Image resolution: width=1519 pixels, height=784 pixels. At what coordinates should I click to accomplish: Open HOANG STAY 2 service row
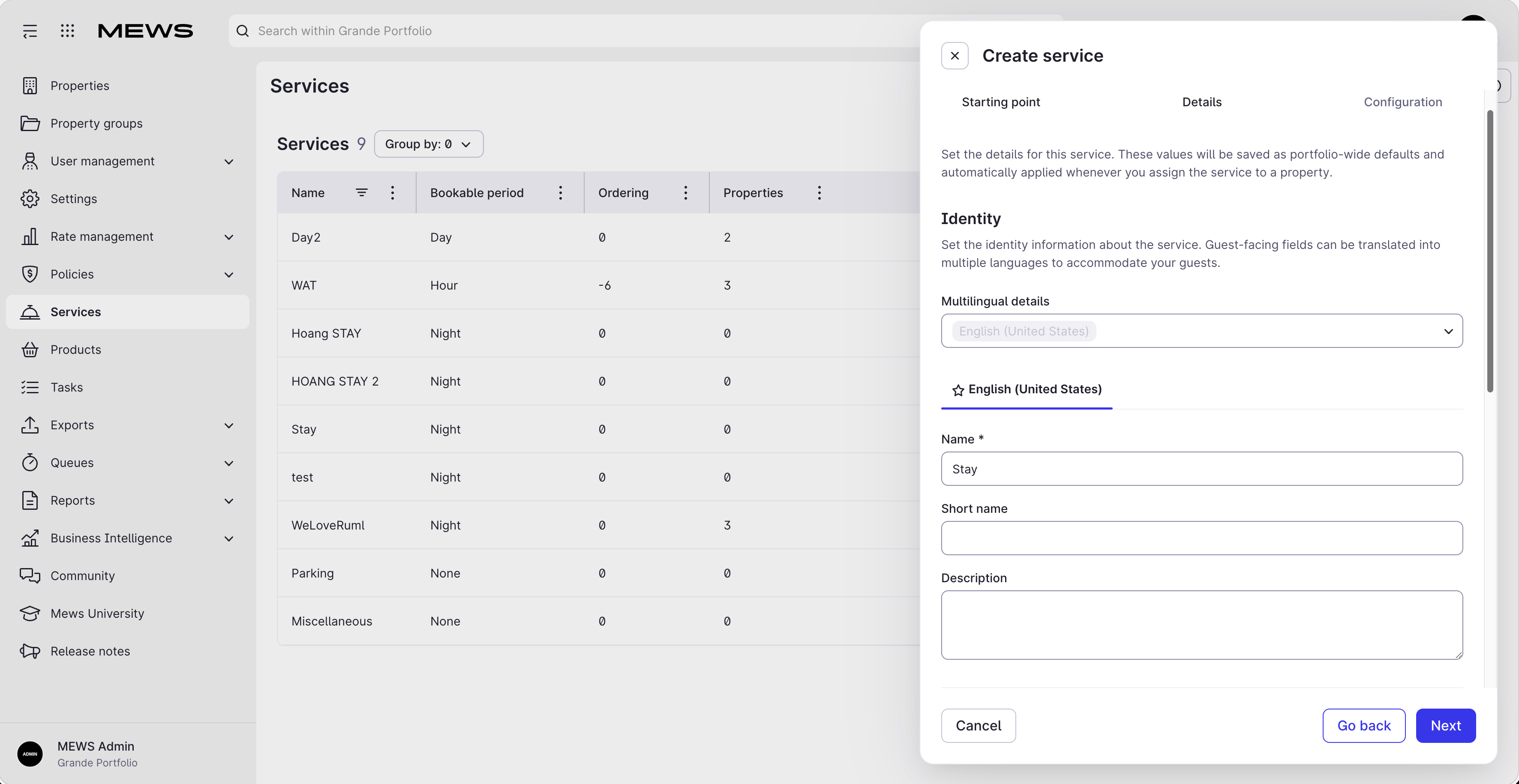598,381
